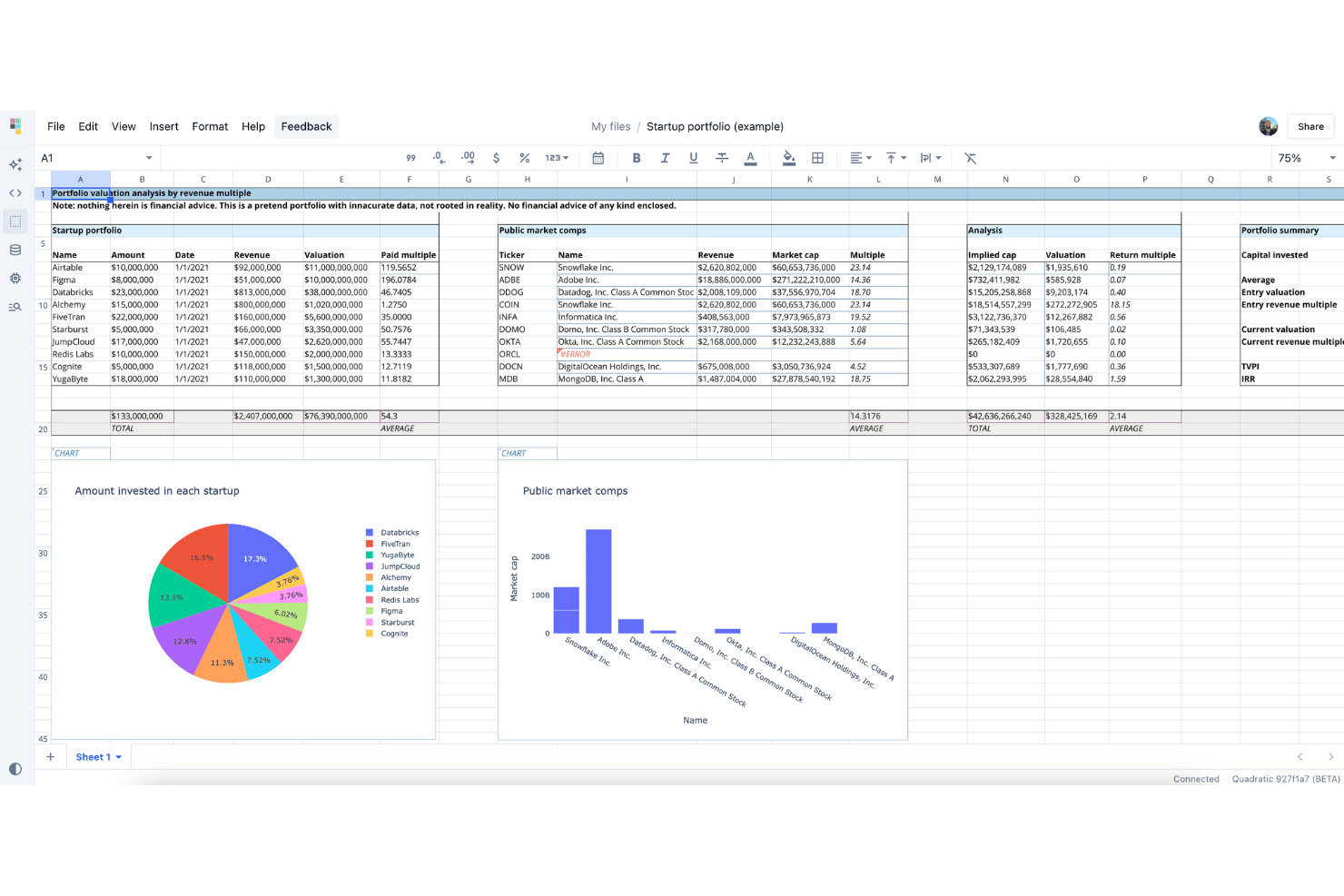Open the text color picker

coord(750,158)
